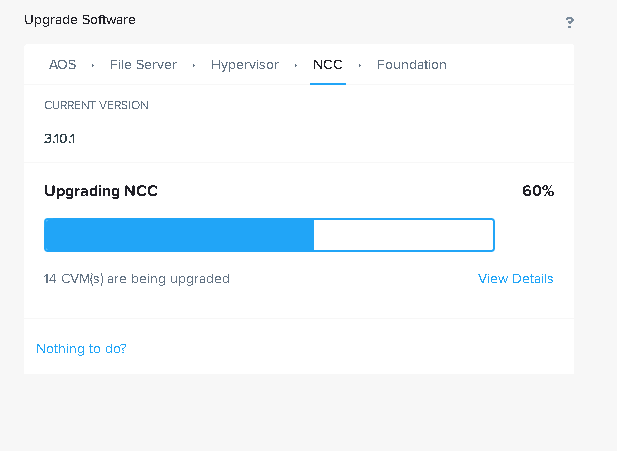The width and height of the screenshot is (617, 451).
Task: Switch to the AOS tab
Action: 63,65
